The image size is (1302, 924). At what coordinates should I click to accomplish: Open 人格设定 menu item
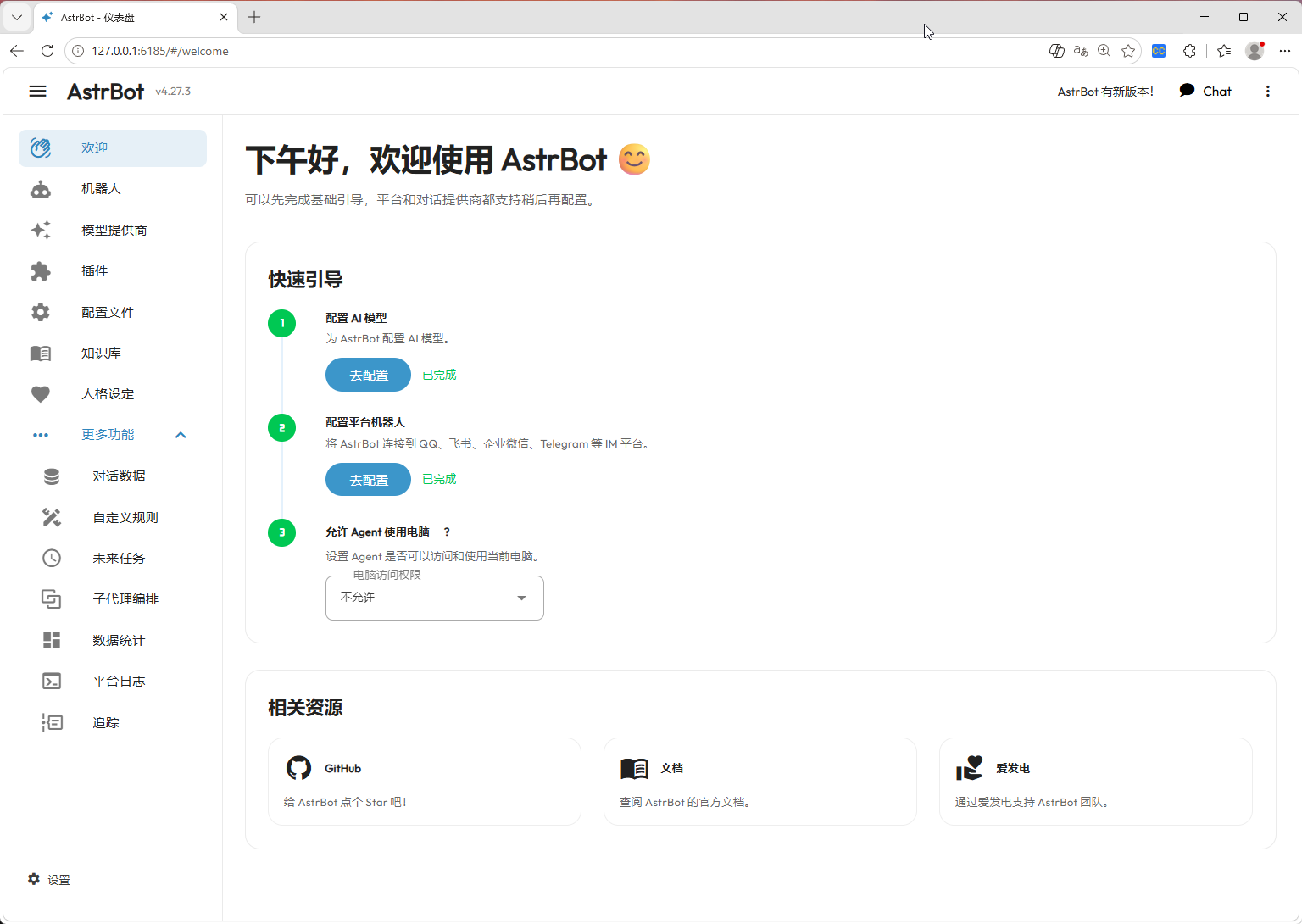pyautogui.click(x=113, y=394)
